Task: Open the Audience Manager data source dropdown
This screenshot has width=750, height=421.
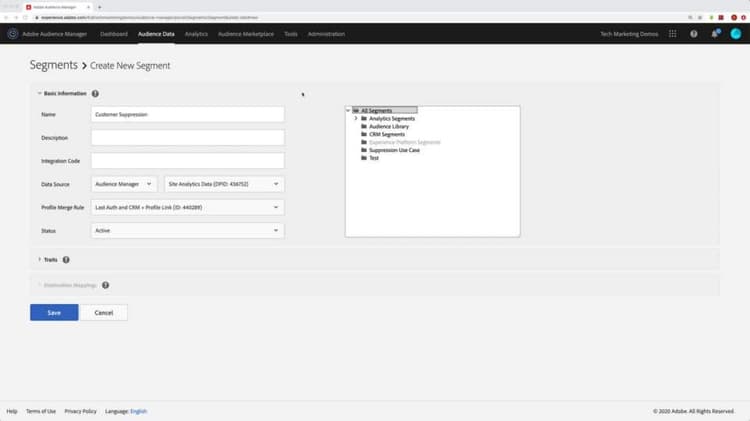Action: coord(124,184)
